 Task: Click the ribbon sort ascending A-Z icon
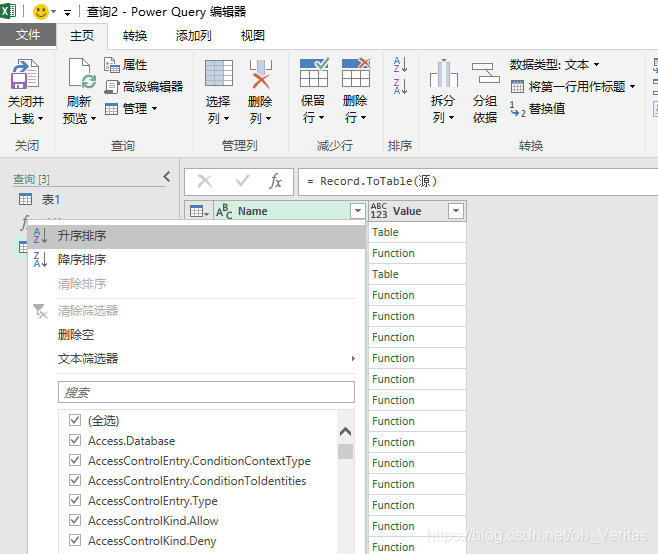coord(400,65)
